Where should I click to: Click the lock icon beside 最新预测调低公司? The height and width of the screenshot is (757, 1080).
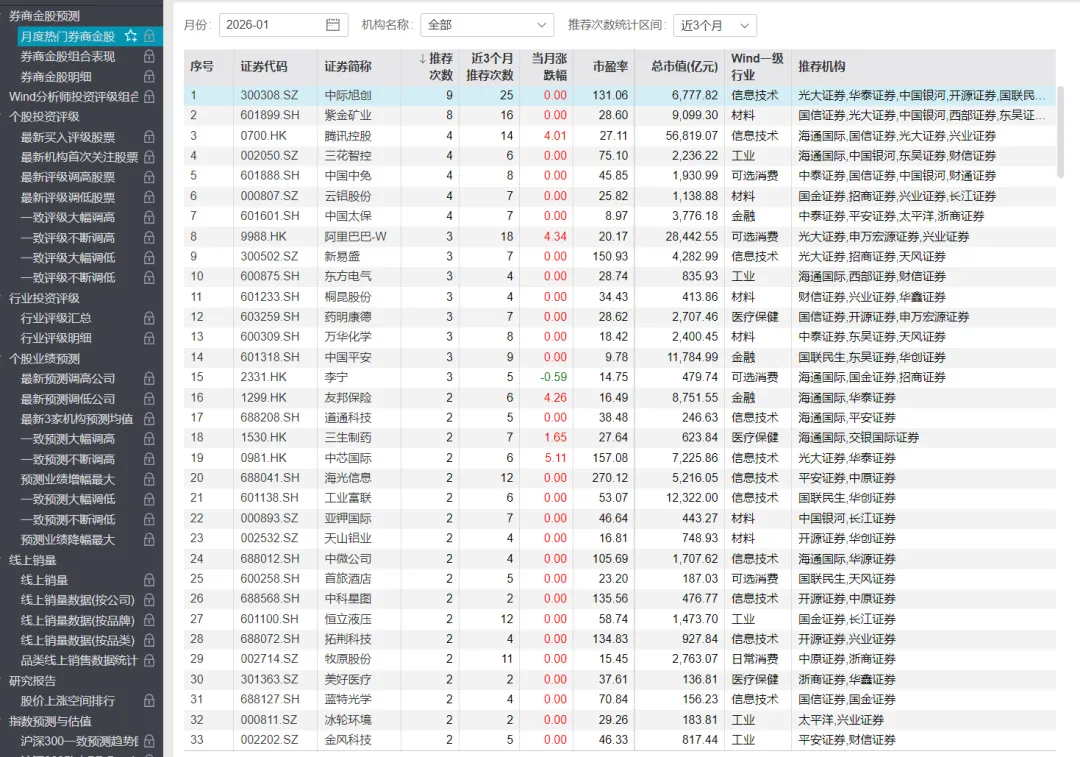(x=149, y=399)
